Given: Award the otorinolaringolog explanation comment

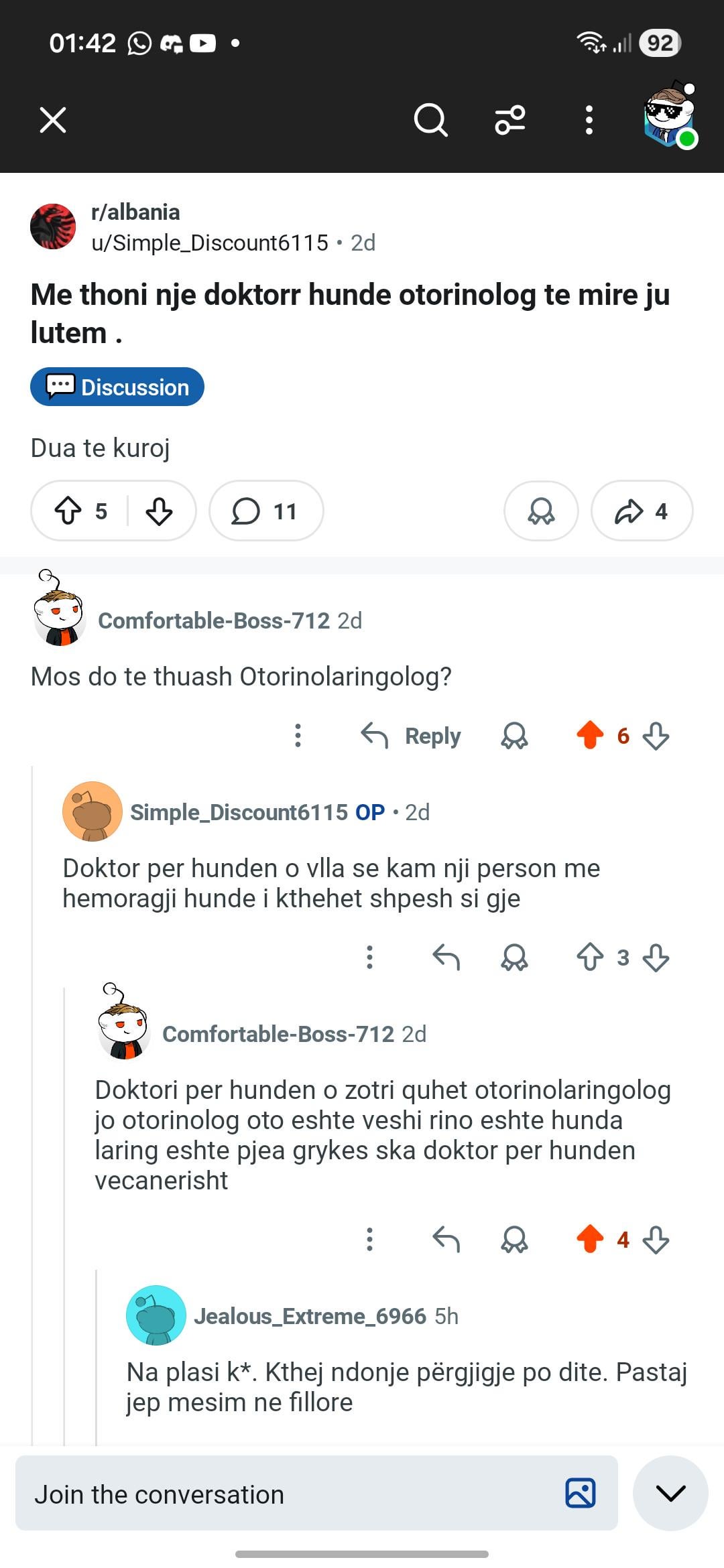Looking at the screenshot, I should 514,1240.
